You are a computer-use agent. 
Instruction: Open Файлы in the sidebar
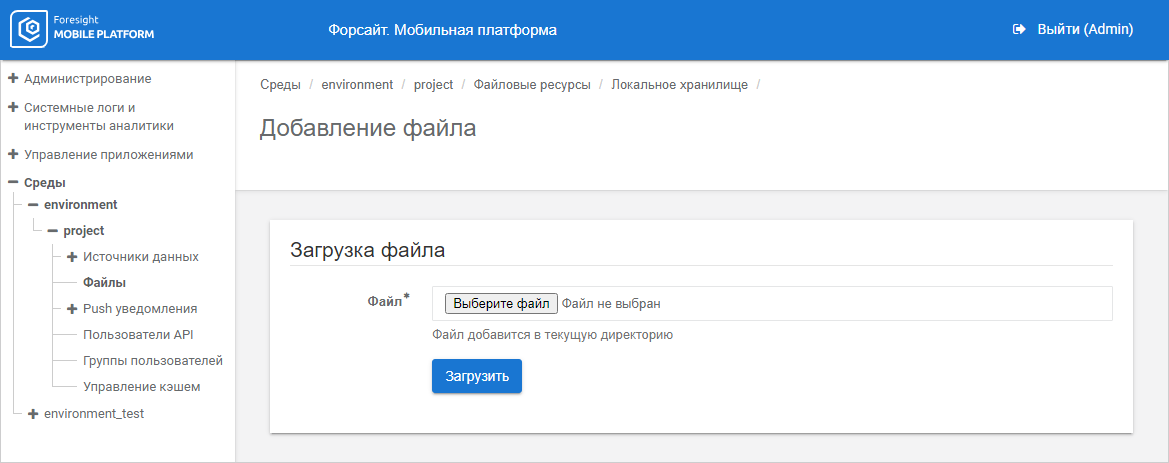(104, 283)
